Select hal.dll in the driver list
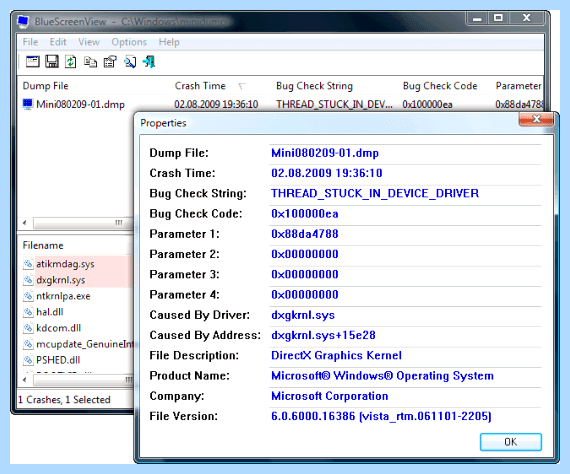 (49, 312)
